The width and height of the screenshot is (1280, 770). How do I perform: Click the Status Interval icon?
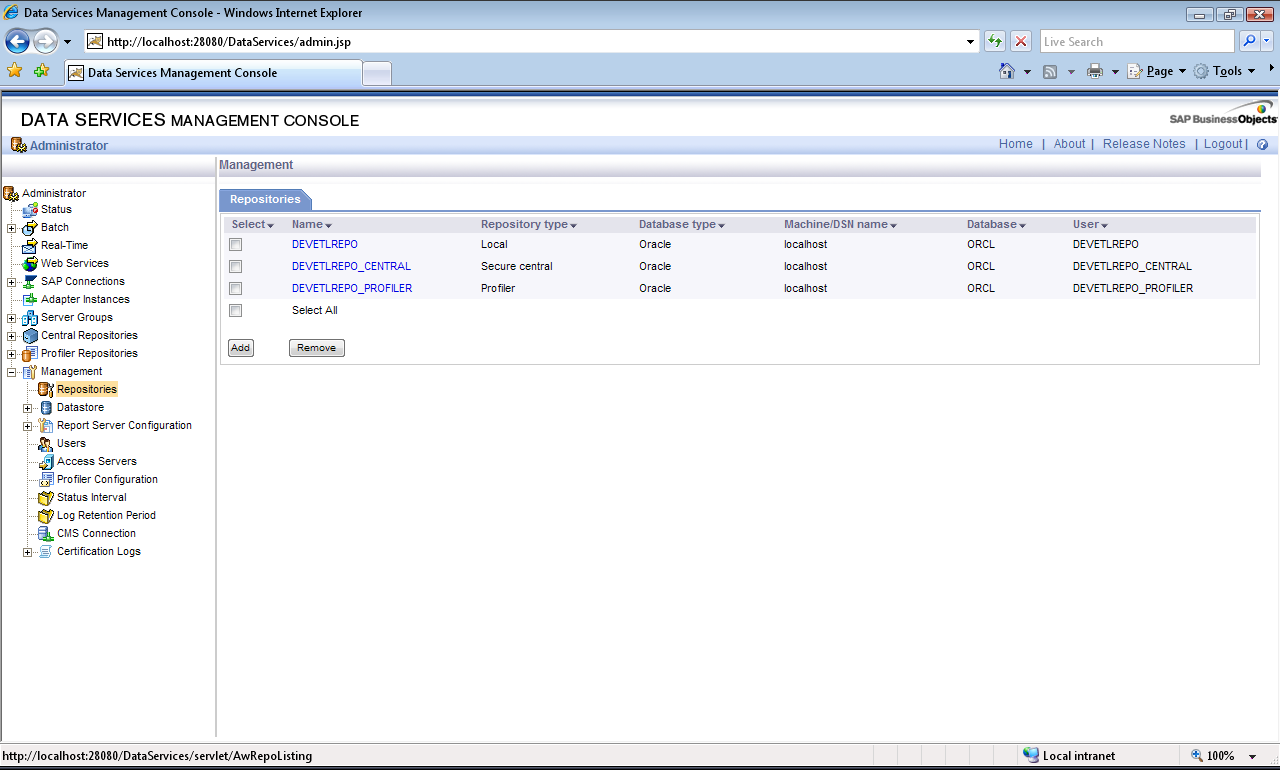coord(46,498)
